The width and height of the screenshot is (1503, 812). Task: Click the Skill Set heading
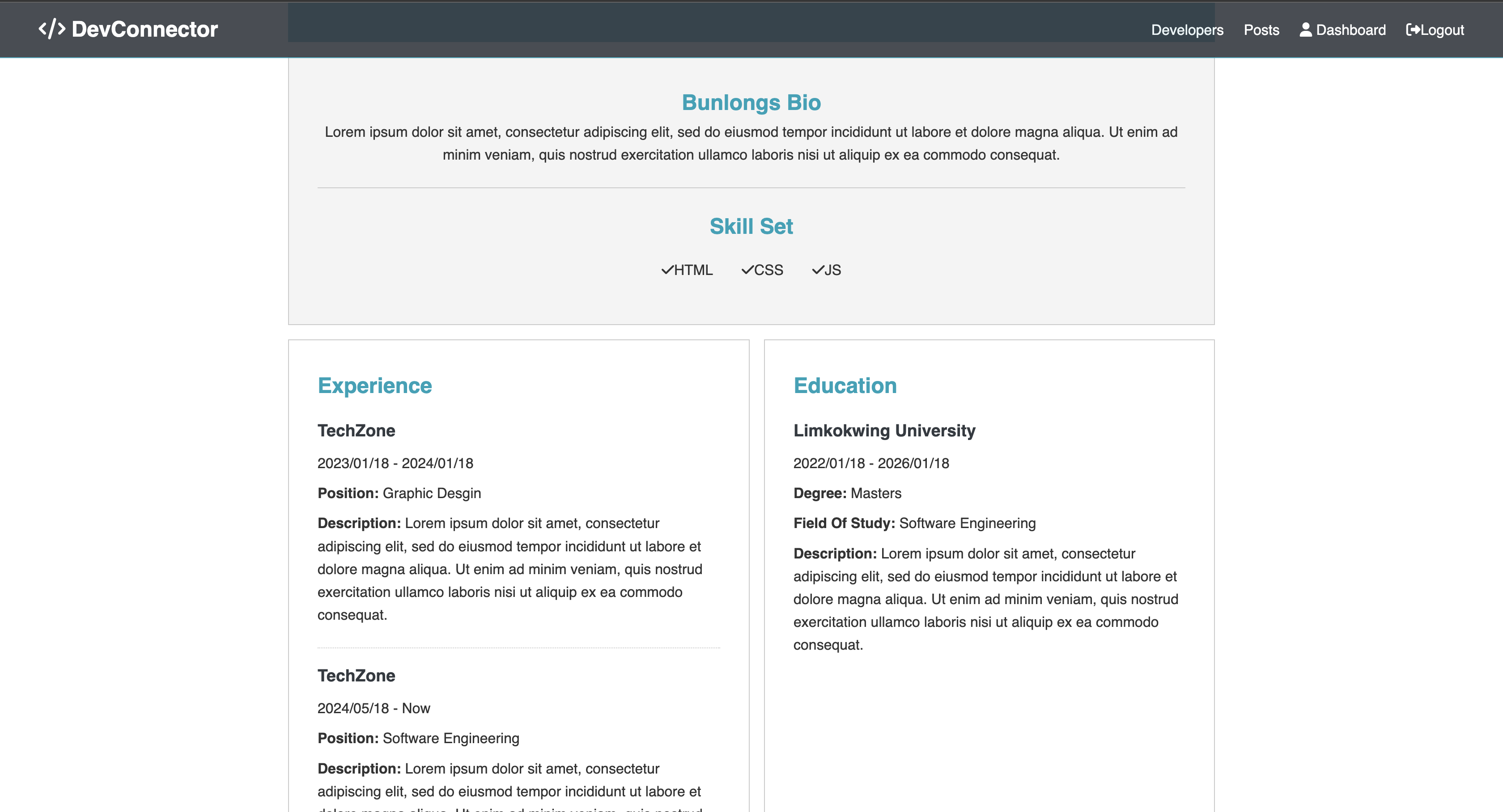click(751, 226)
